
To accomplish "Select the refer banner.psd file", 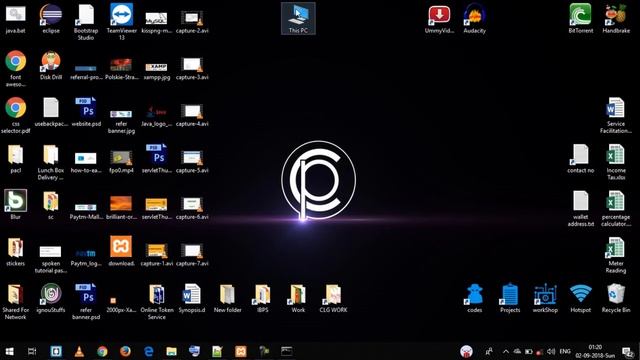I will click(86, 302).
